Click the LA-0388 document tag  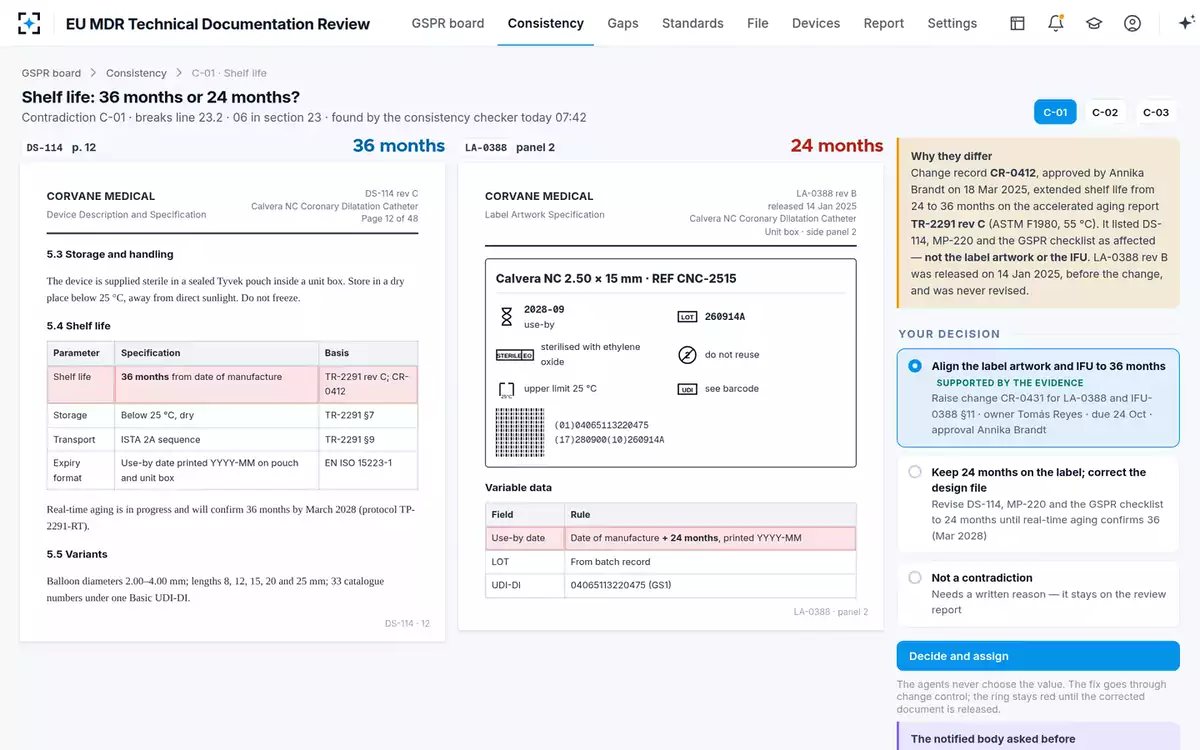(485, 147)
